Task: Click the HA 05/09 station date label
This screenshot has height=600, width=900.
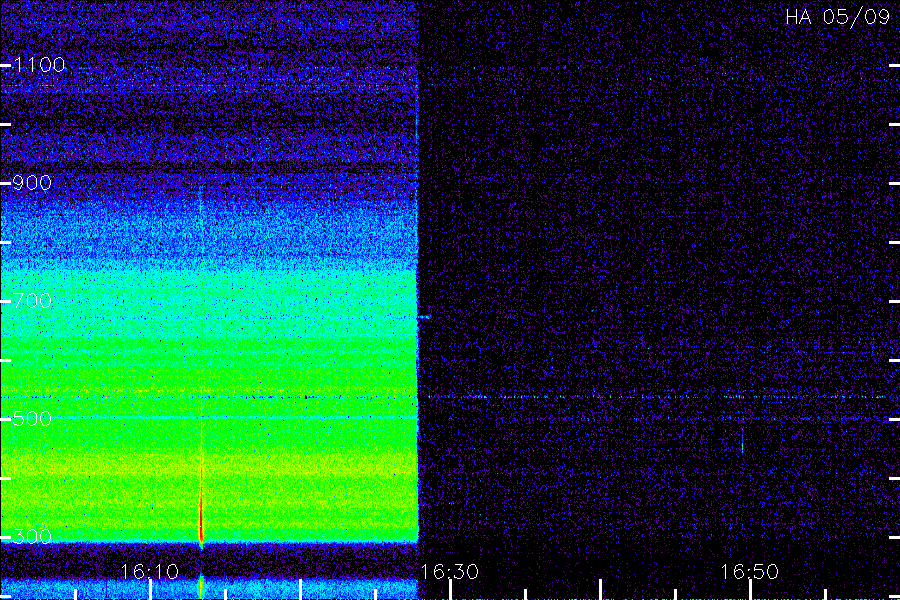Action: 837,17
